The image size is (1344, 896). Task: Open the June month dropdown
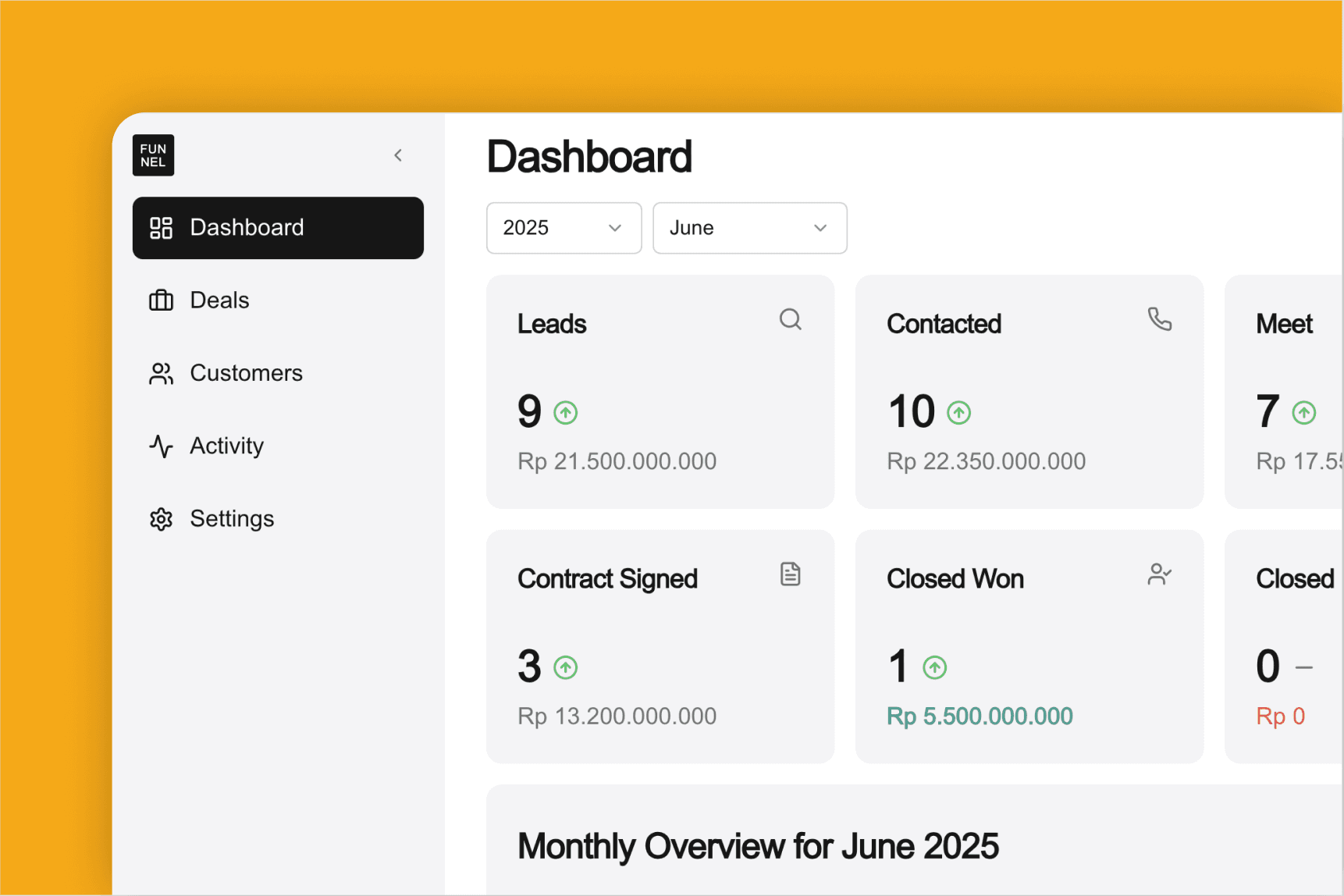click(749, 228)
